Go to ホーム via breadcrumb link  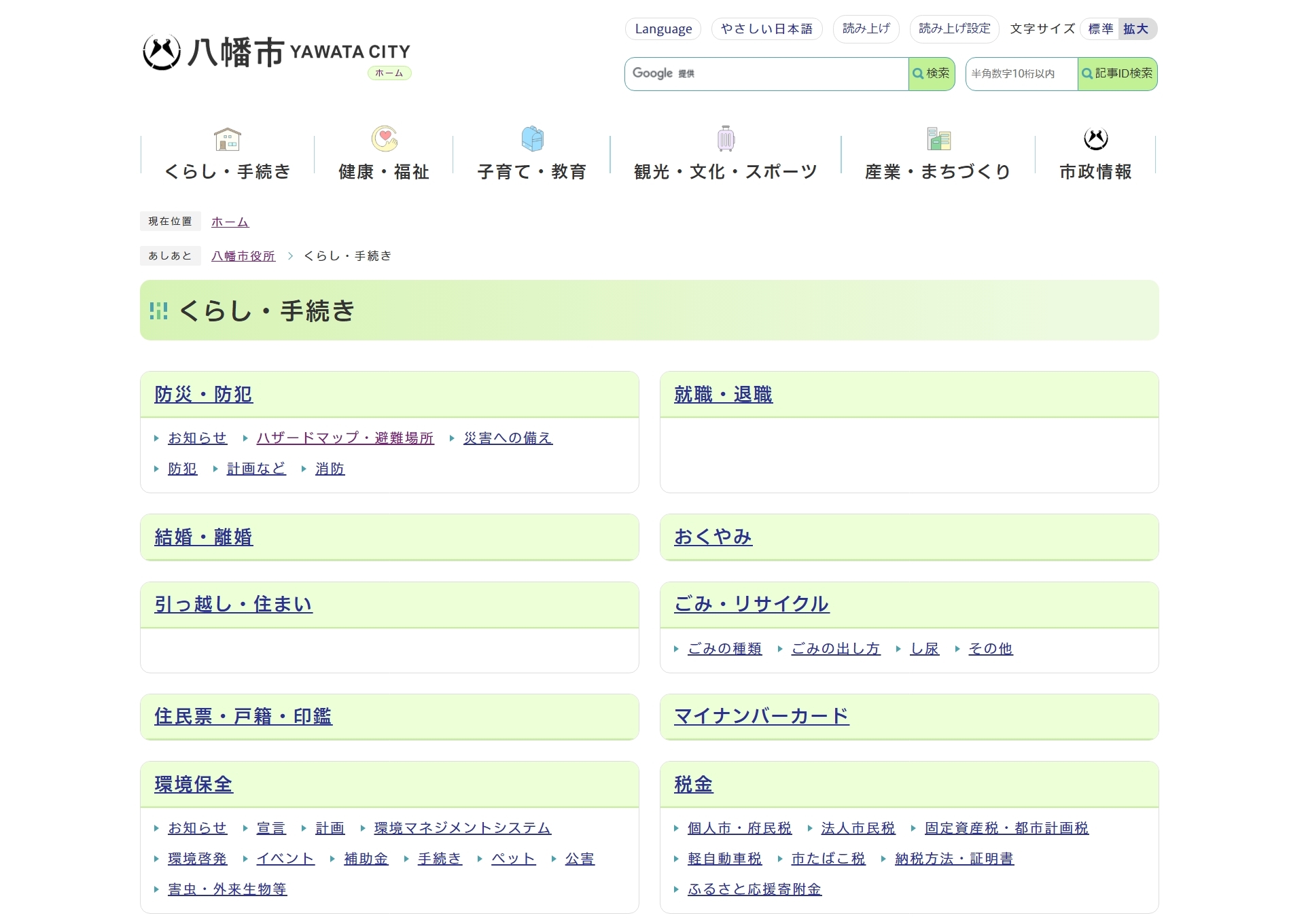click(230, 222)
